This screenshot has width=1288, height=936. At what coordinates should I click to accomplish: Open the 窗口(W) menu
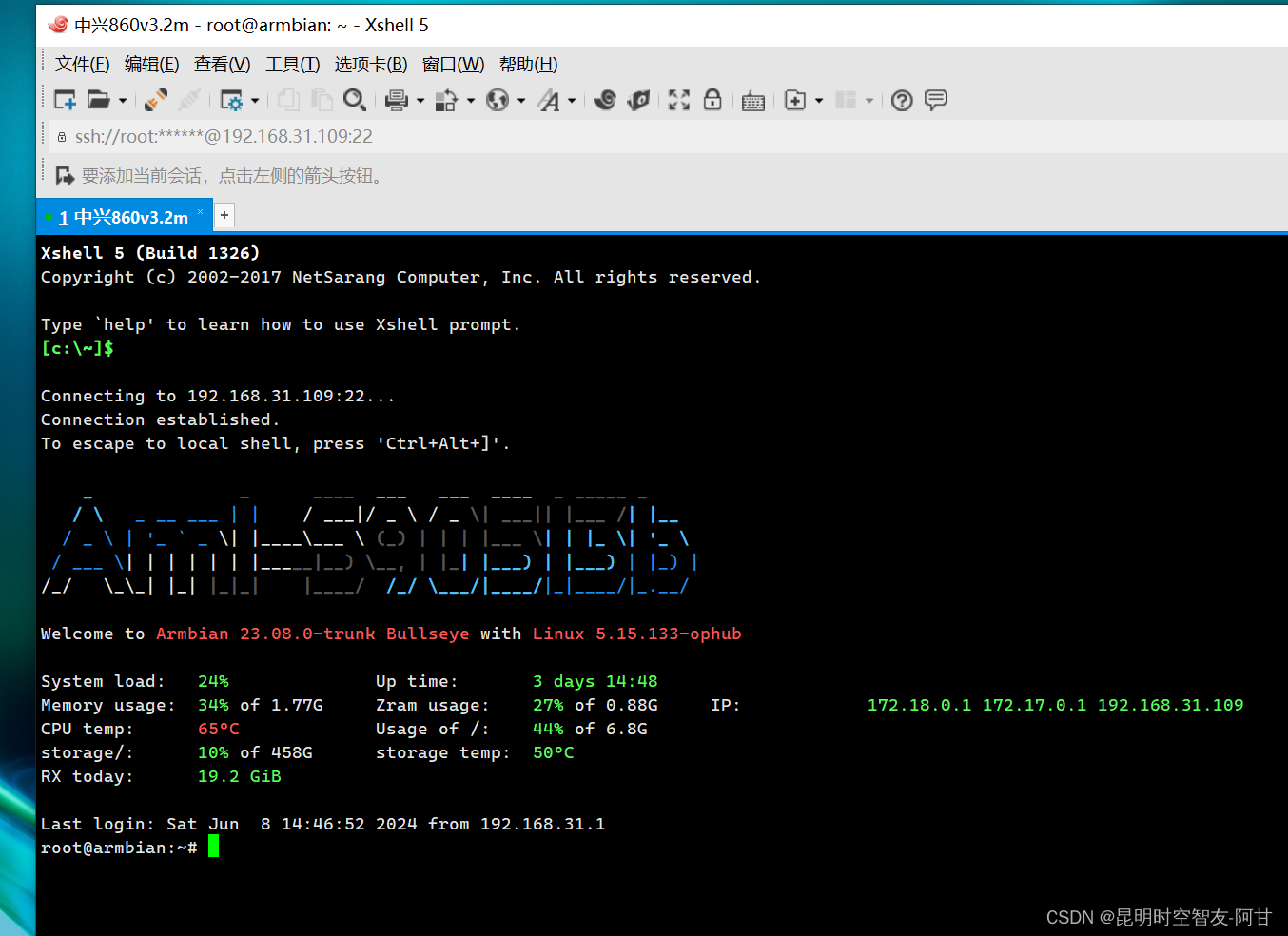(454, 65)
